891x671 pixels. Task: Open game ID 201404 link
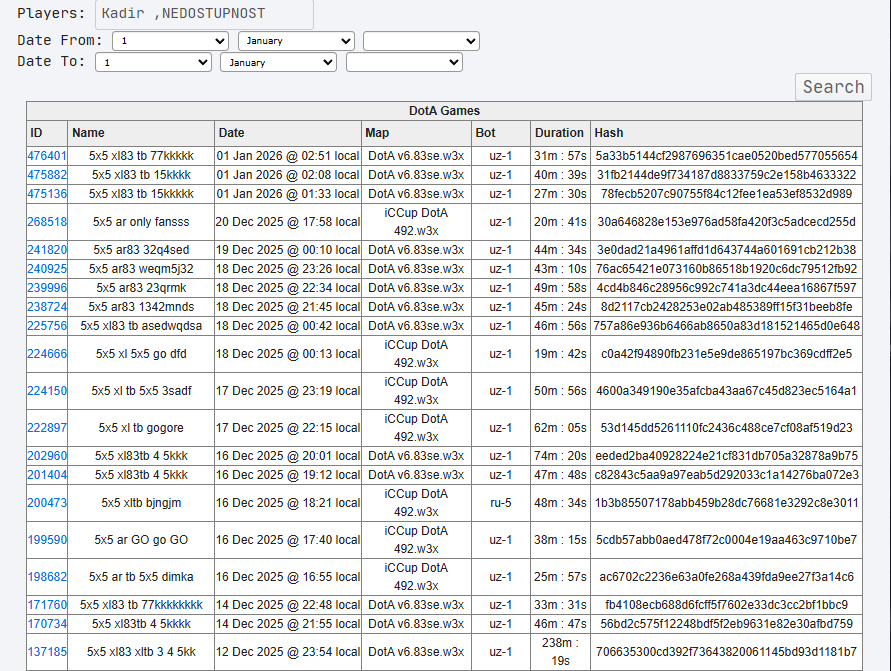47,475
